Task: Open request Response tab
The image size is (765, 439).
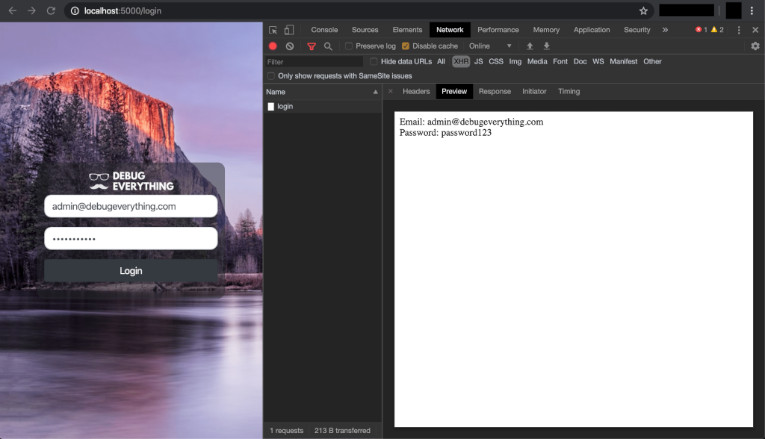Action: pos(495,91)
